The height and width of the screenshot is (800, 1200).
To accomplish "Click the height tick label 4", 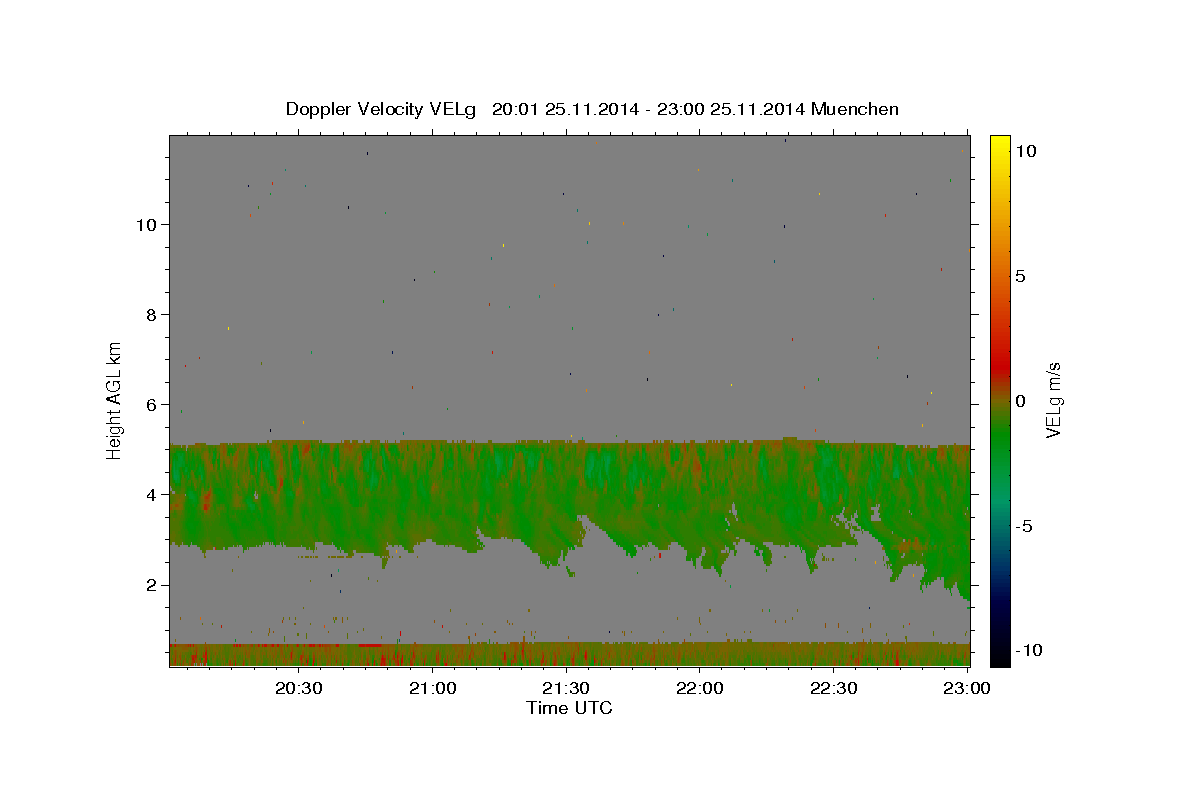I will tap(150, 494).
